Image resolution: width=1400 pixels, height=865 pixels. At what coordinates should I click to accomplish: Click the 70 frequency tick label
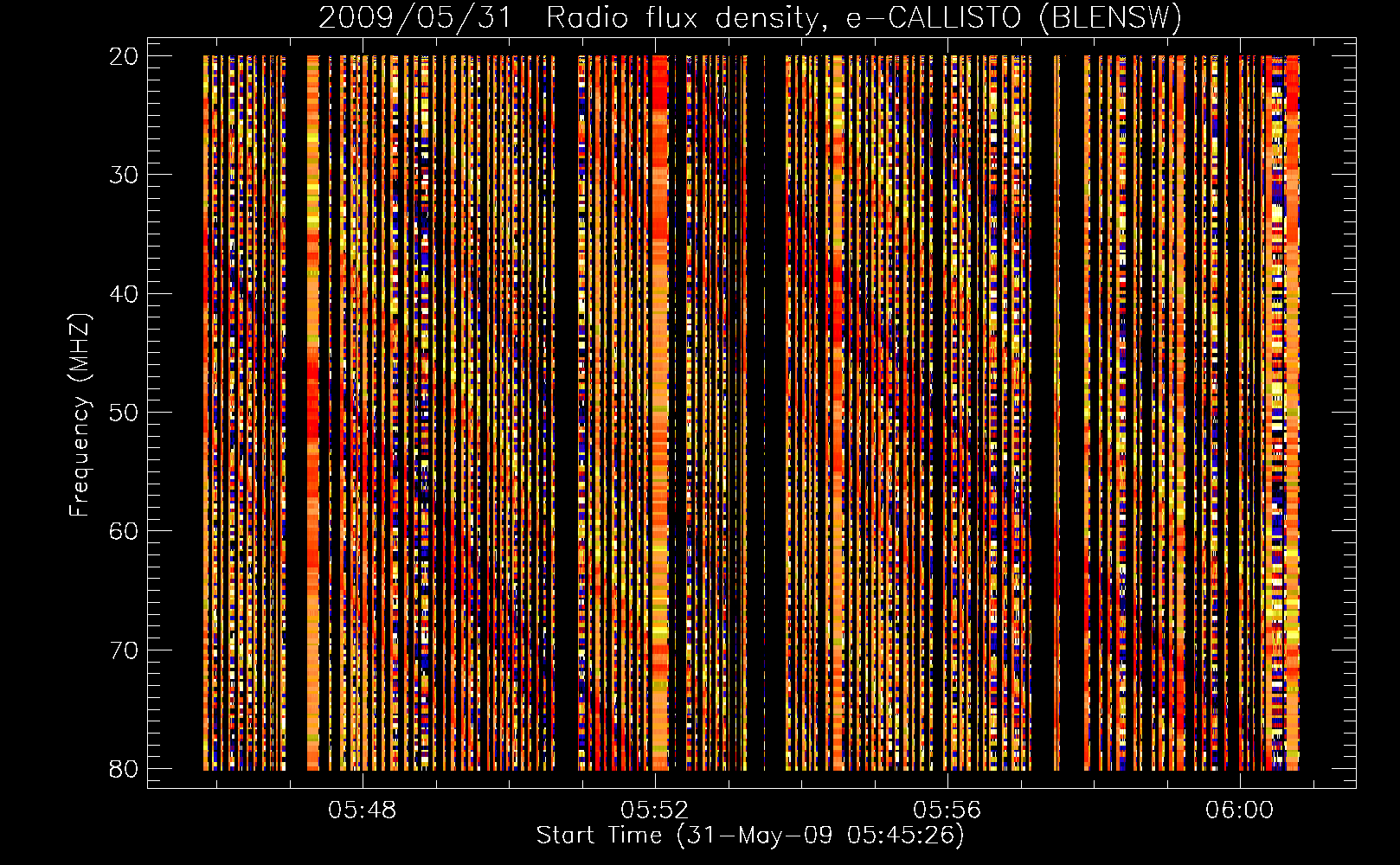(125, 650)
